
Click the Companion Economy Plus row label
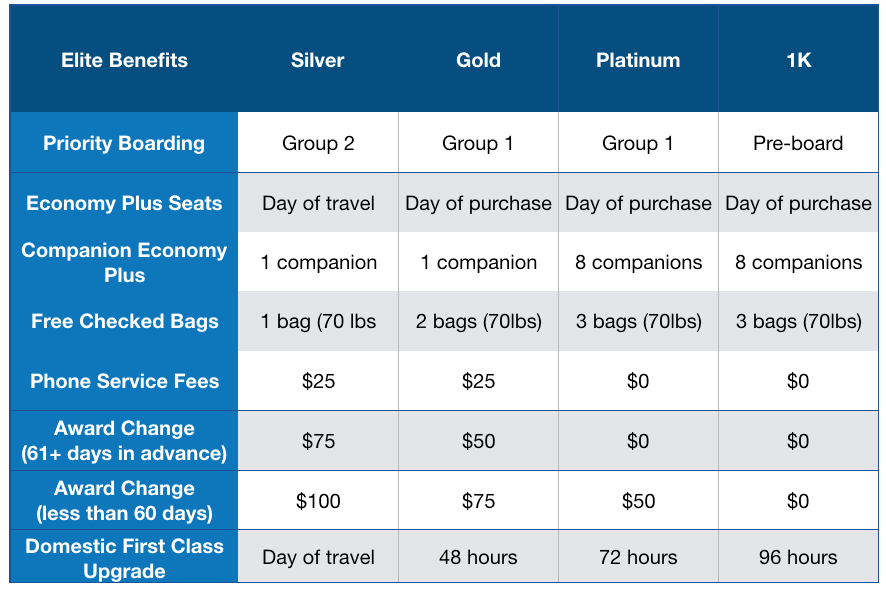[124, 262]
